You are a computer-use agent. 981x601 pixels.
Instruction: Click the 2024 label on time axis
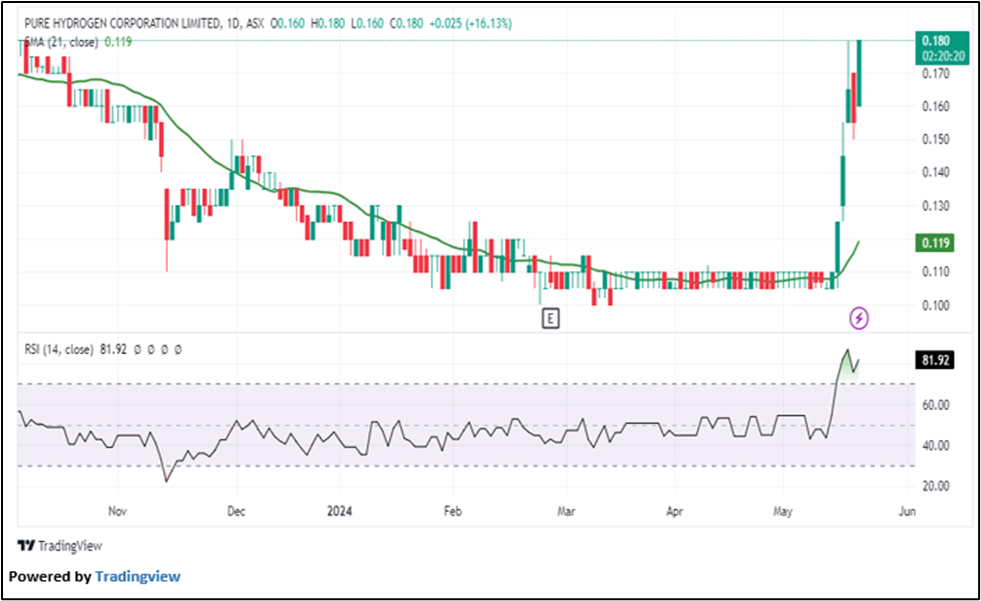coord(340,511)
